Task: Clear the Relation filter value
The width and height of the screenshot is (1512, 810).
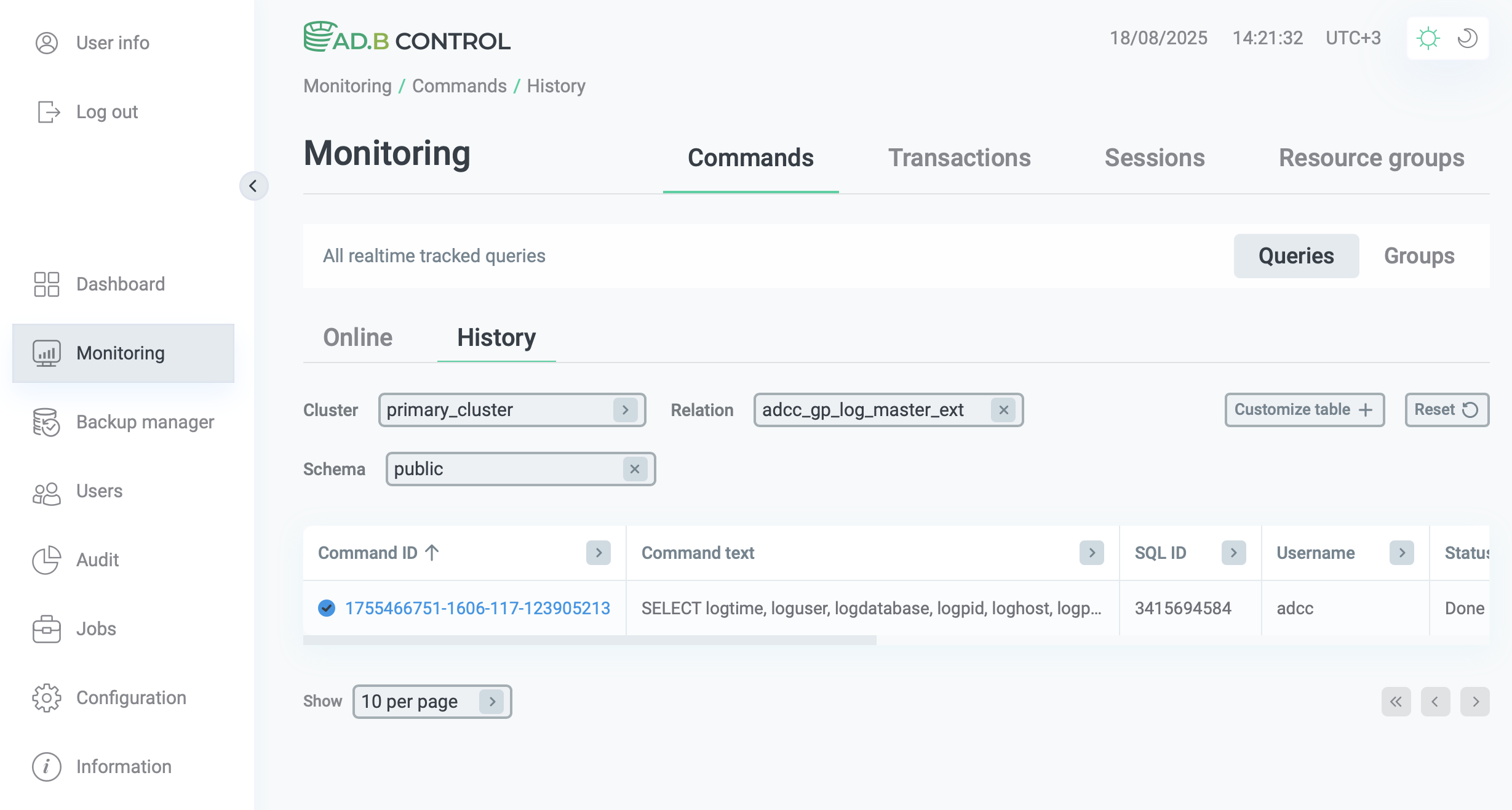Action: [1003, 410]
